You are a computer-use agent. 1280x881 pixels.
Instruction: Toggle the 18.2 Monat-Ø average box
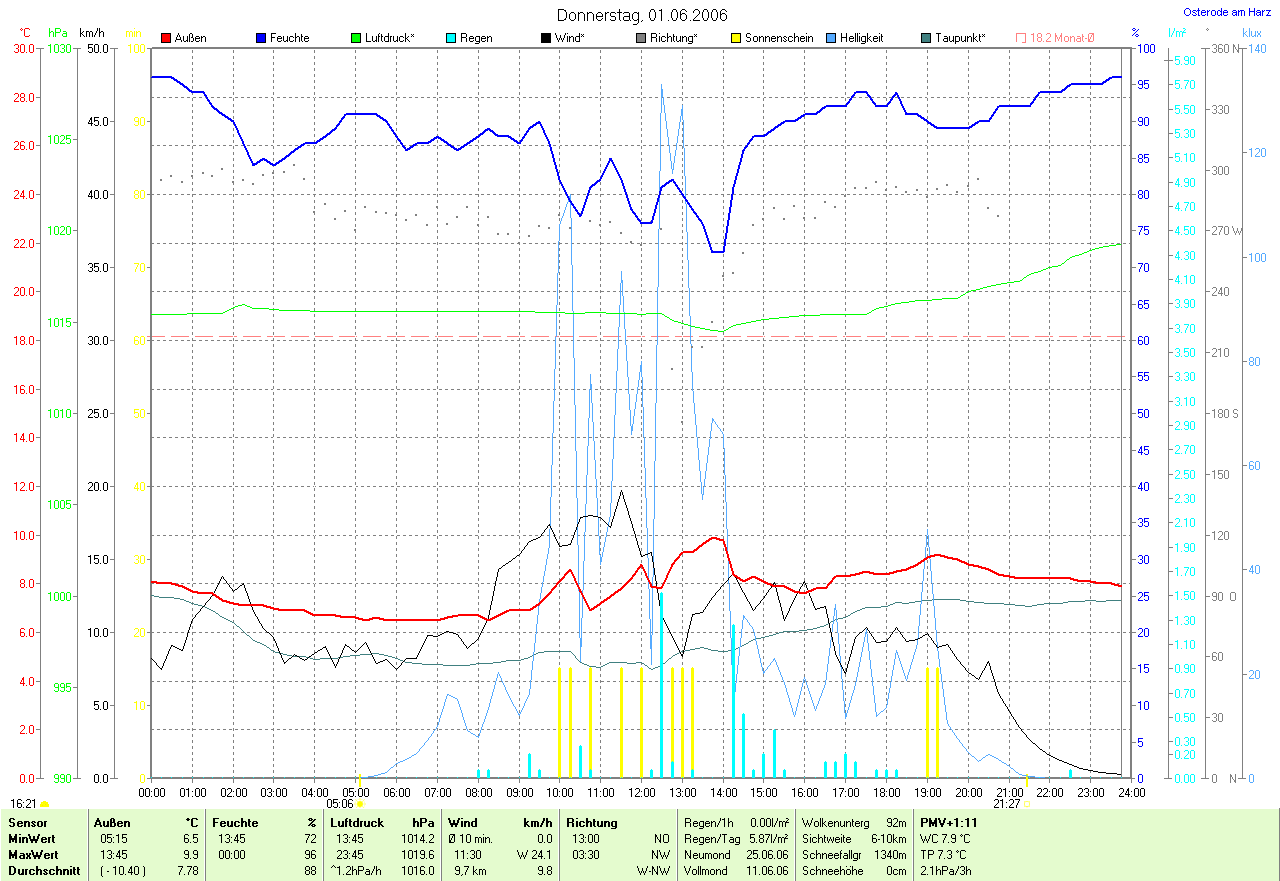1021,38
